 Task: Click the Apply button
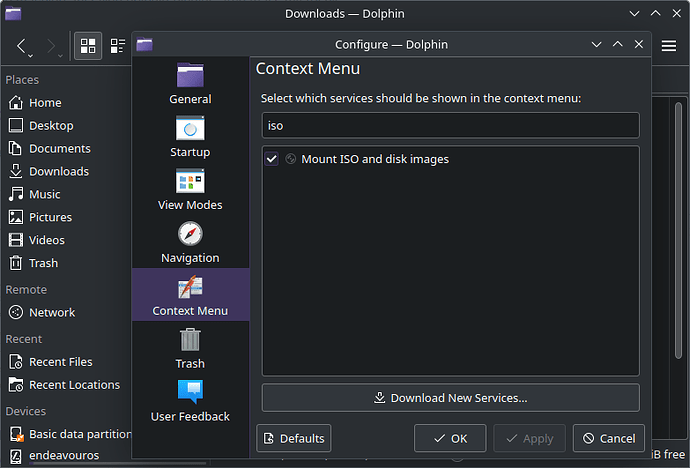pos(529,439)
